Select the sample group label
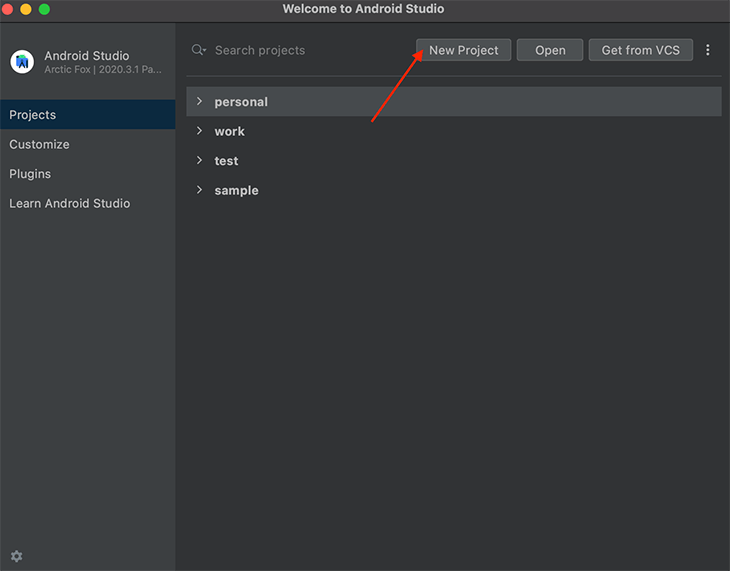 click(x=237, y=190)
